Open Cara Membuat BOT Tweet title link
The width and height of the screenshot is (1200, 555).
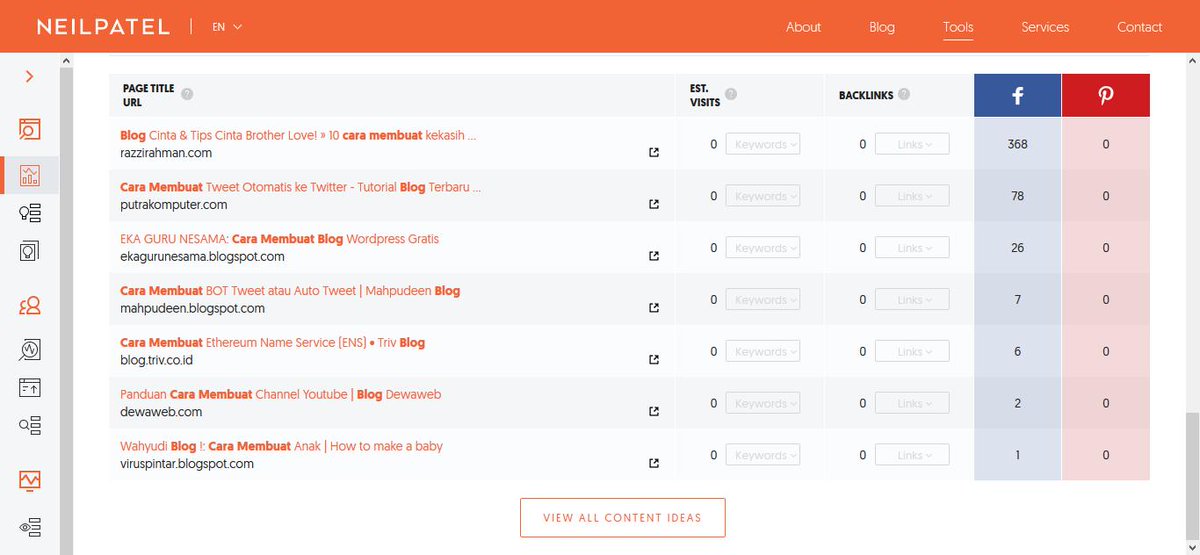290,291
